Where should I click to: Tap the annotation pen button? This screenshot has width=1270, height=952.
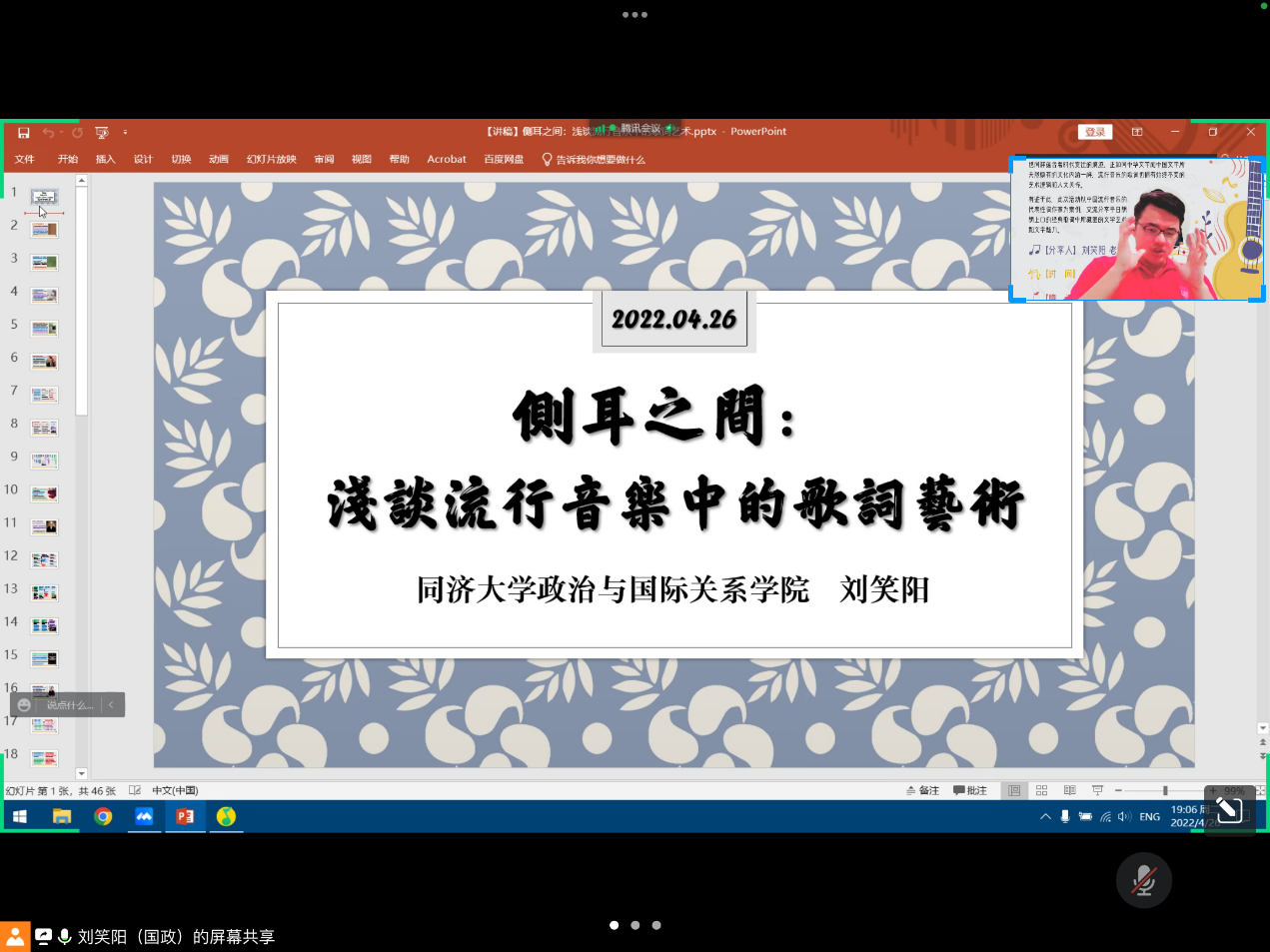(x=1229, y=810)
